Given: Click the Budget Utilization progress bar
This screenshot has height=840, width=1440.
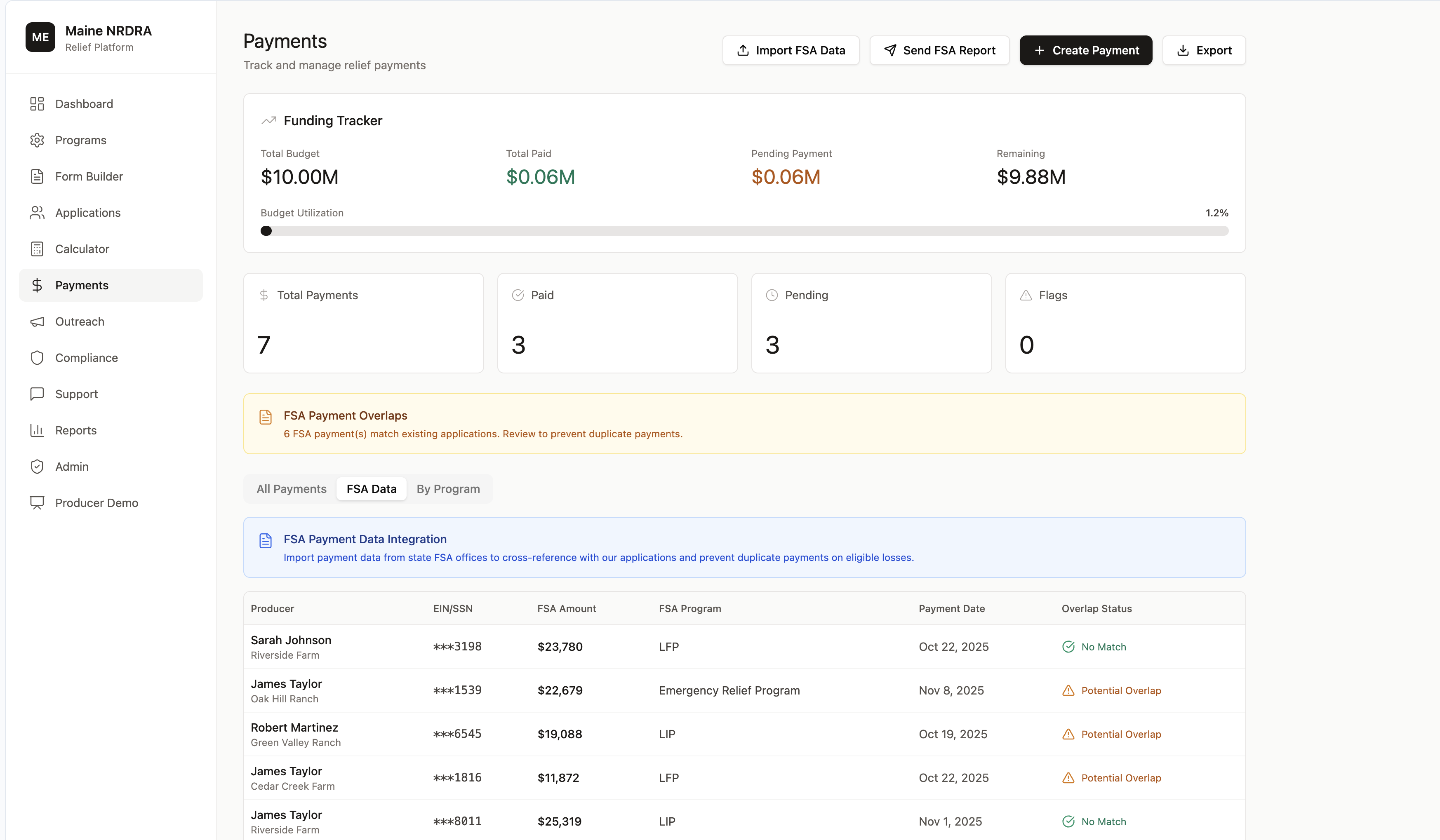Looking at the screenshot, I should (744, 231).
